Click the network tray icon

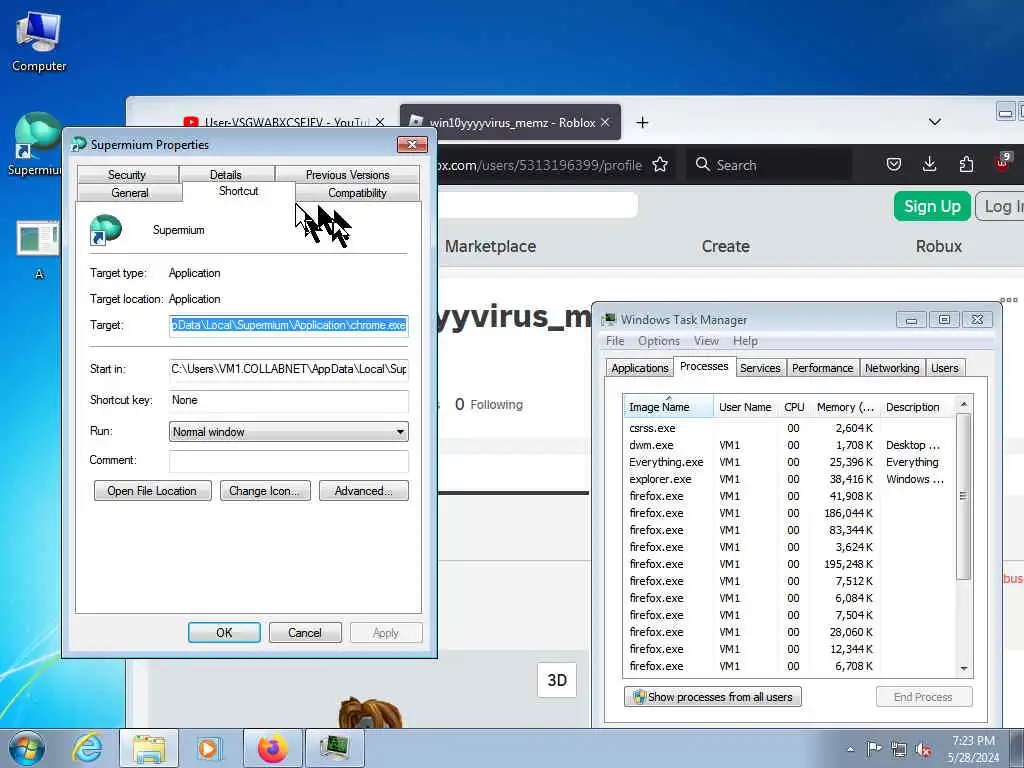pyautogui.click(x=899, y=750)
